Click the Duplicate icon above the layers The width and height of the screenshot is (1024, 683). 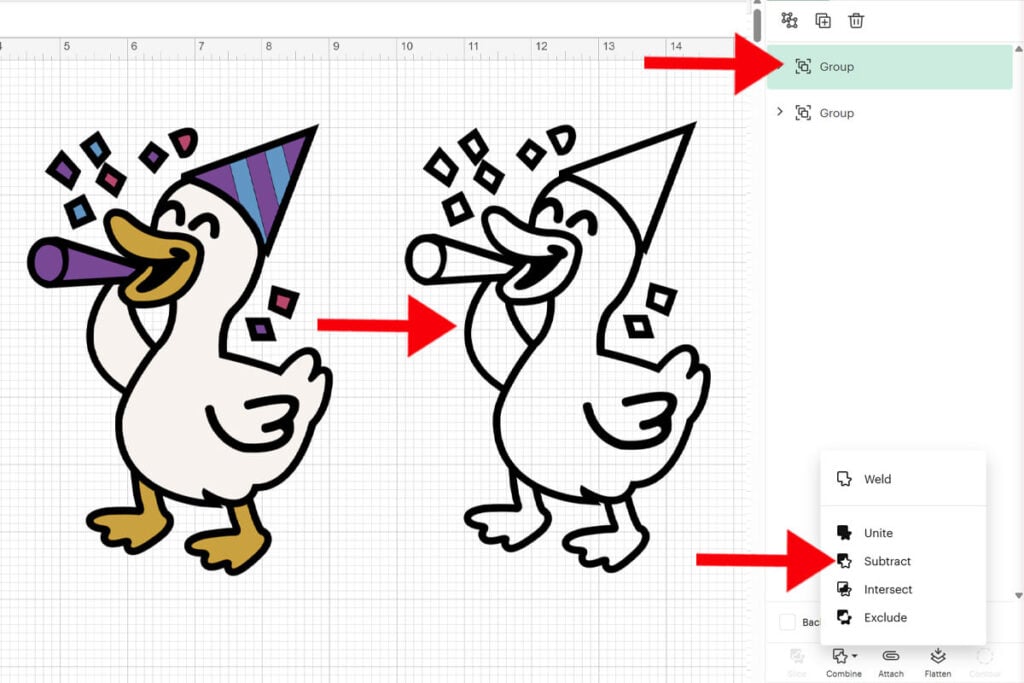(x=823, y=20)
